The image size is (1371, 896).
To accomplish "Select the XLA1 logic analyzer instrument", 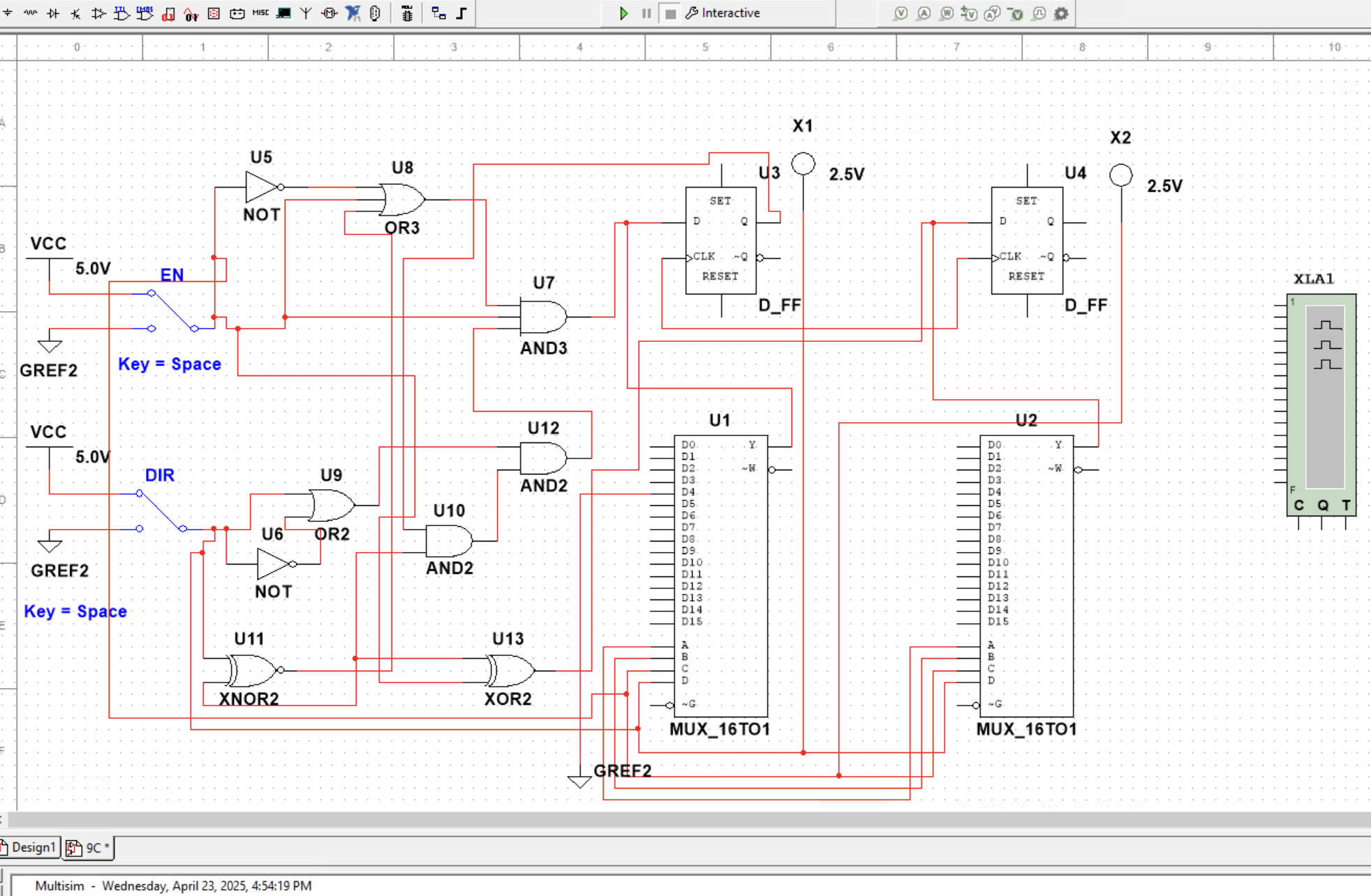I will (x=1321, y=405).
